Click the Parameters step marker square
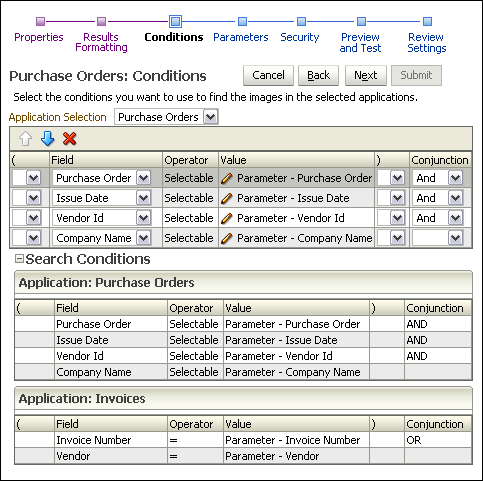Image resolution: width=483 pixels, height=481 pixels. 242,22
